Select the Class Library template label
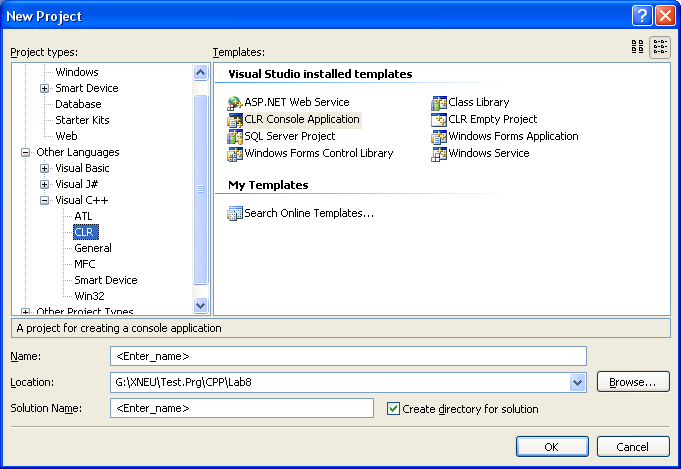This screenshot has width=681, height=469. click(479, 102)
